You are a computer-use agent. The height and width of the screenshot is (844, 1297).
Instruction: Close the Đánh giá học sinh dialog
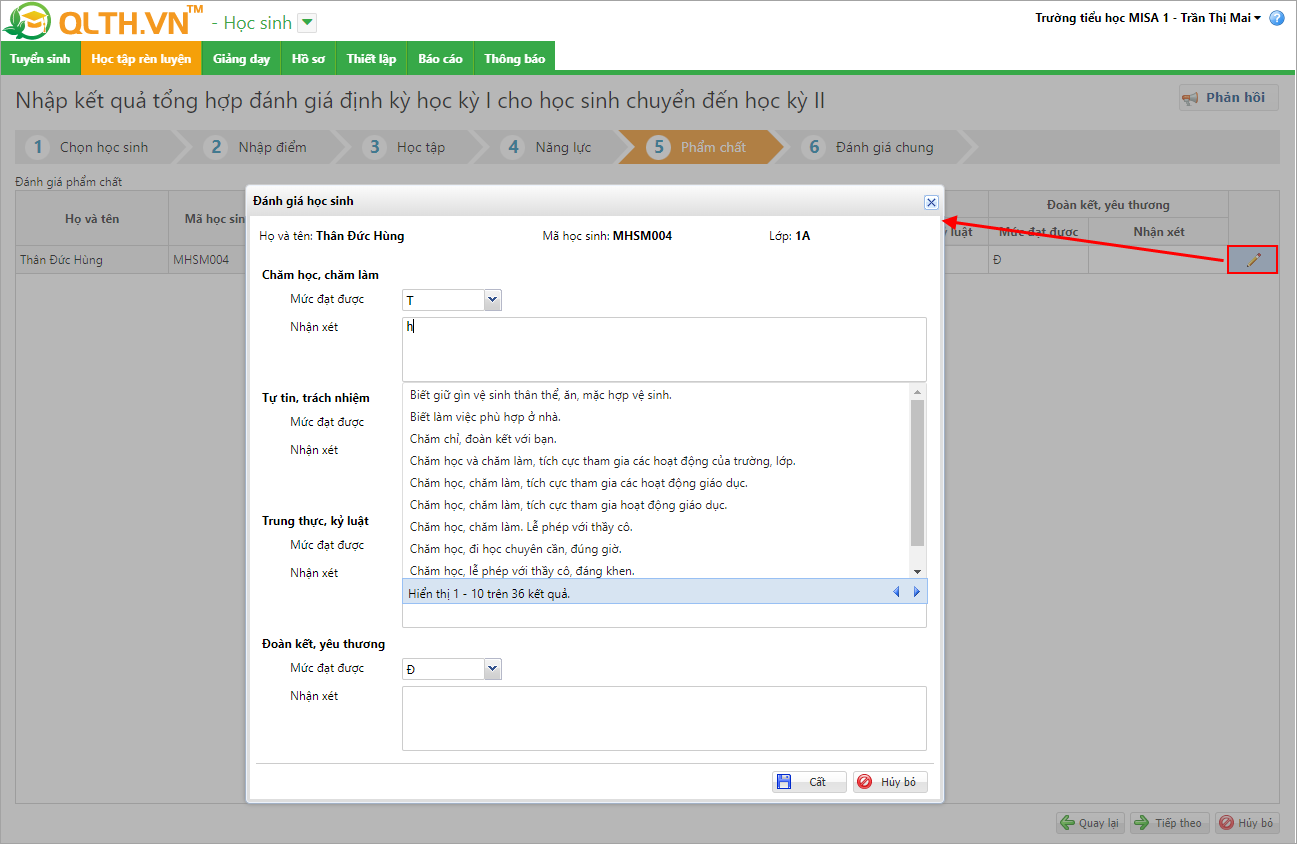(931, 202)
